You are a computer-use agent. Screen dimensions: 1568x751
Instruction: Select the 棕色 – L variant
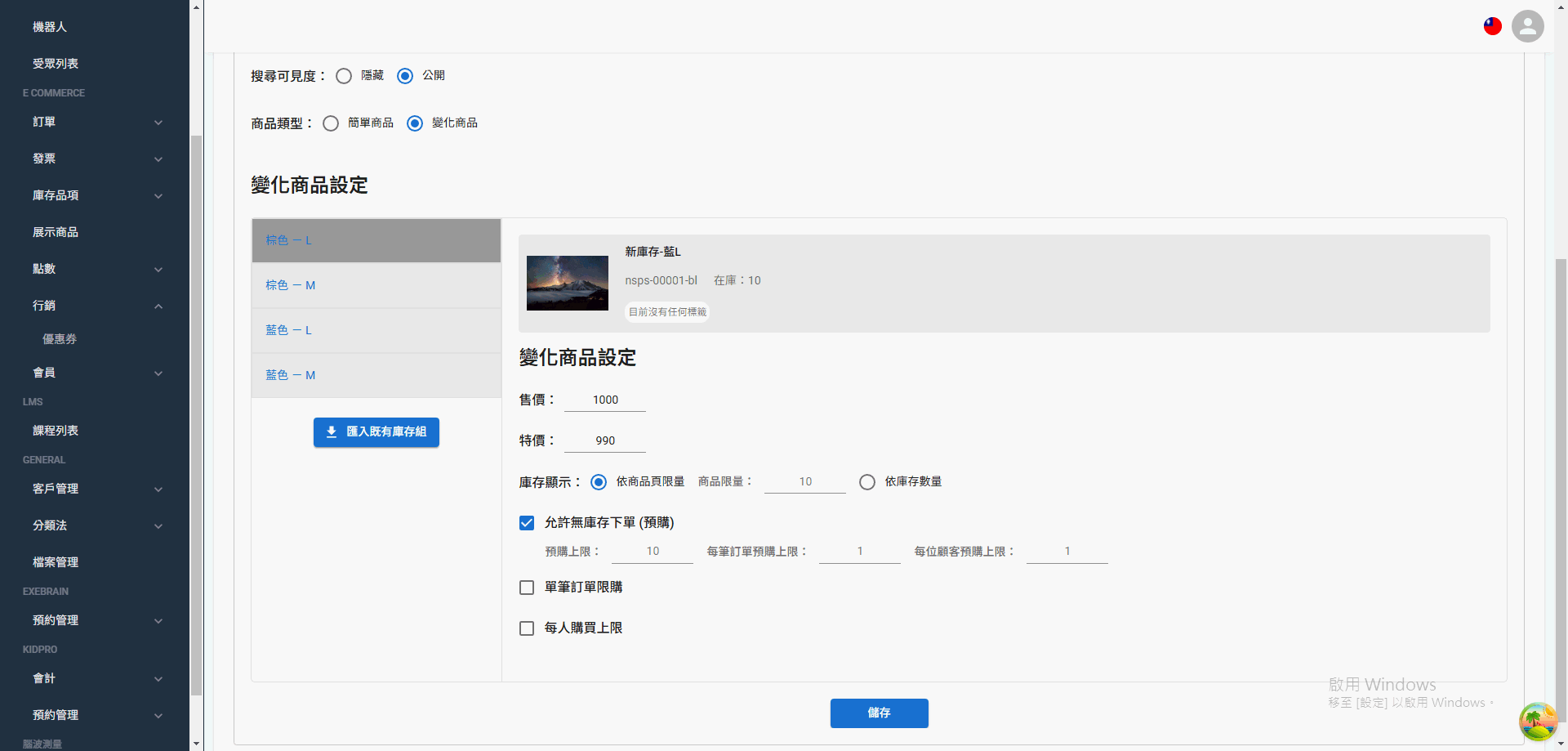pos(376,240)
